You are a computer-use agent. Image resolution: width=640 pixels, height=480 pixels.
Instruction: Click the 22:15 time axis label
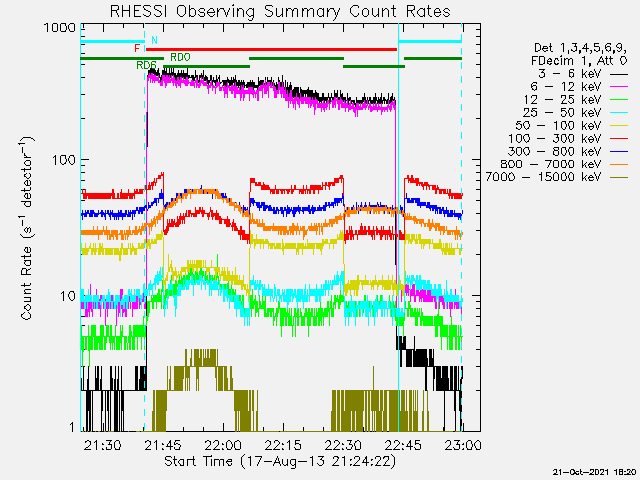283,445
